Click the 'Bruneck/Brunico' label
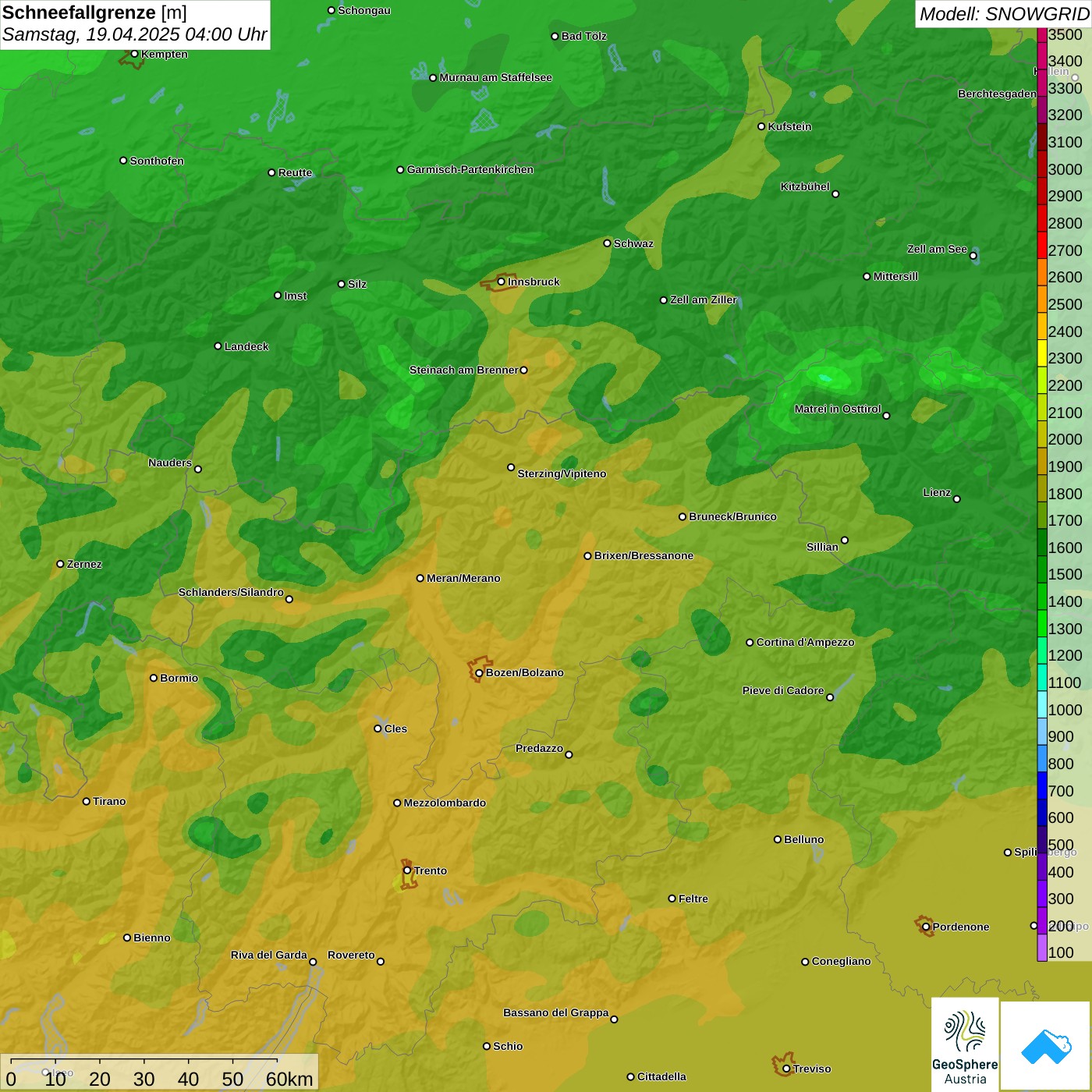The width and height of the screenshot is (1092, 1092). (732, 516)
